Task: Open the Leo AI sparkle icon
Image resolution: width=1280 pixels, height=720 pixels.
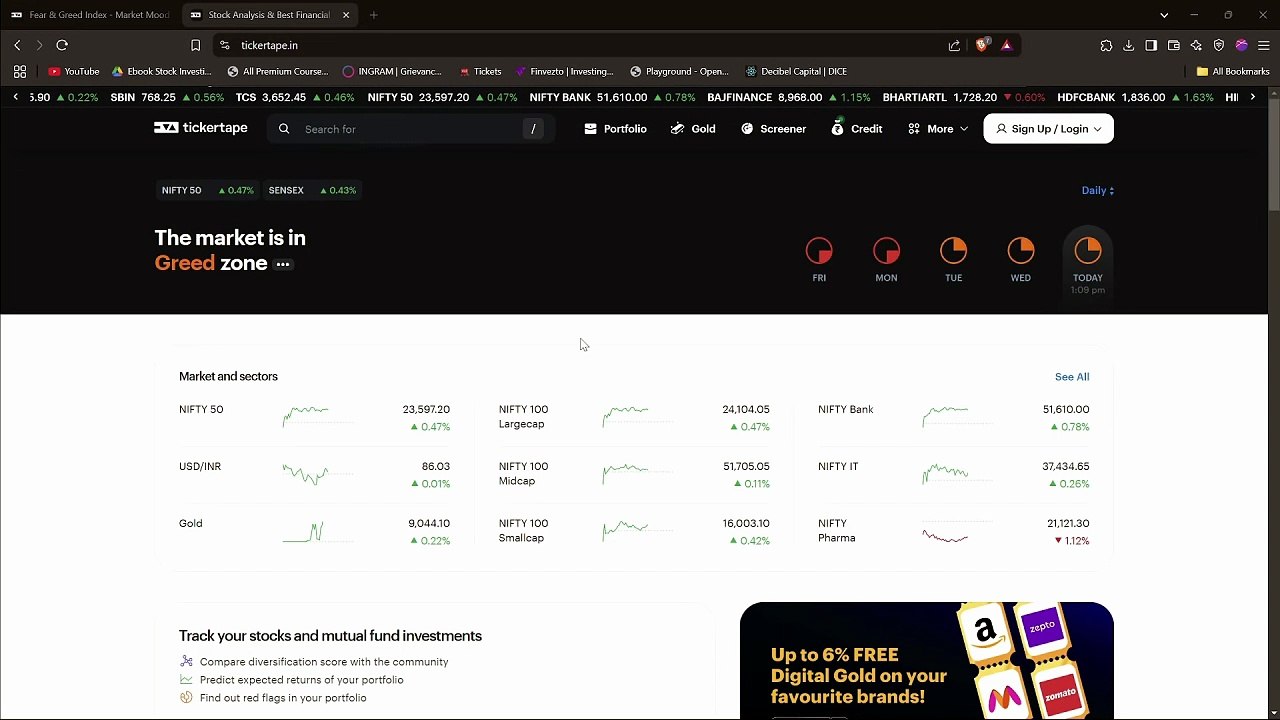Action: [x=1196, y=45]
